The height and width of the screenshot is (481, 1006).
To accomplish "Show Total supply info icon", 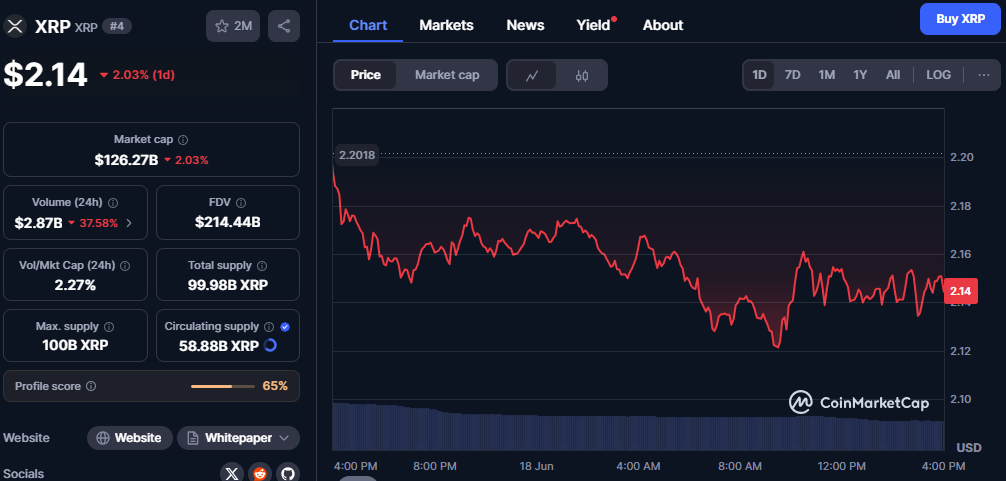I will [x=262, y=266].
